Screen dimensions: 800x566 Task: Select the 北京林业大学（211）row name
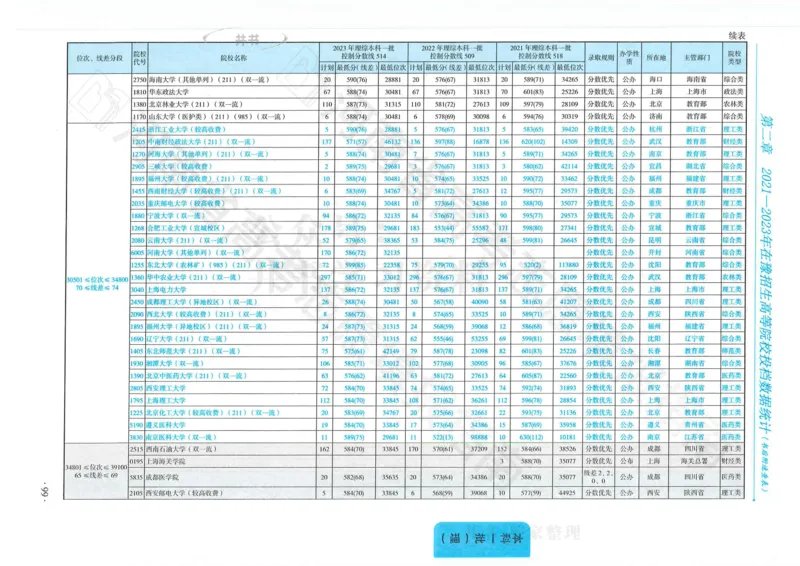pos(195,104)
